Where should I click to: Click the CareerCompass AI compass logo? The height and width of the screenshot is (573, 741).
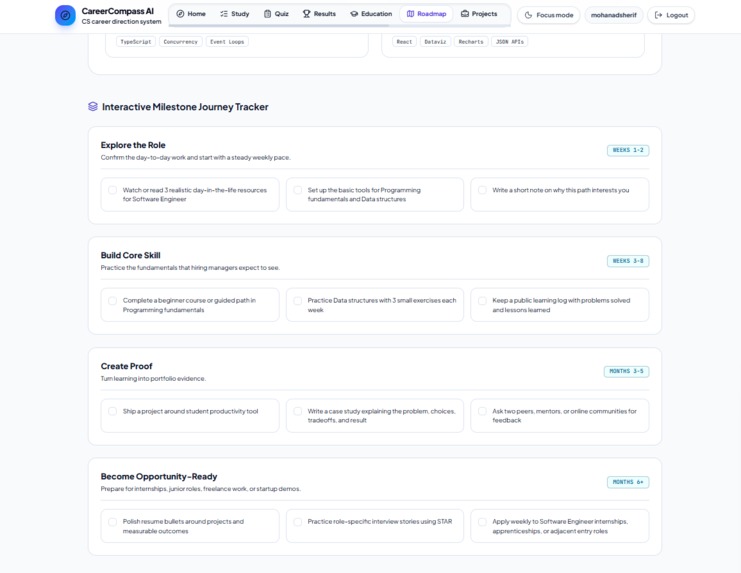pyautogui.click(x=65, y=15)
